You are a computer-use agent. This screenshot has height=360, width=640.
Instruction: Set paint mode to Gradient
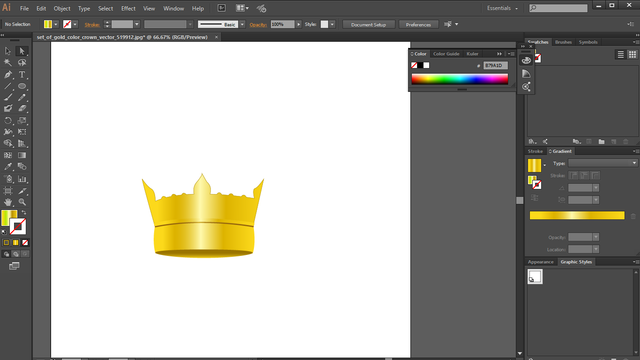pos(16,242)
